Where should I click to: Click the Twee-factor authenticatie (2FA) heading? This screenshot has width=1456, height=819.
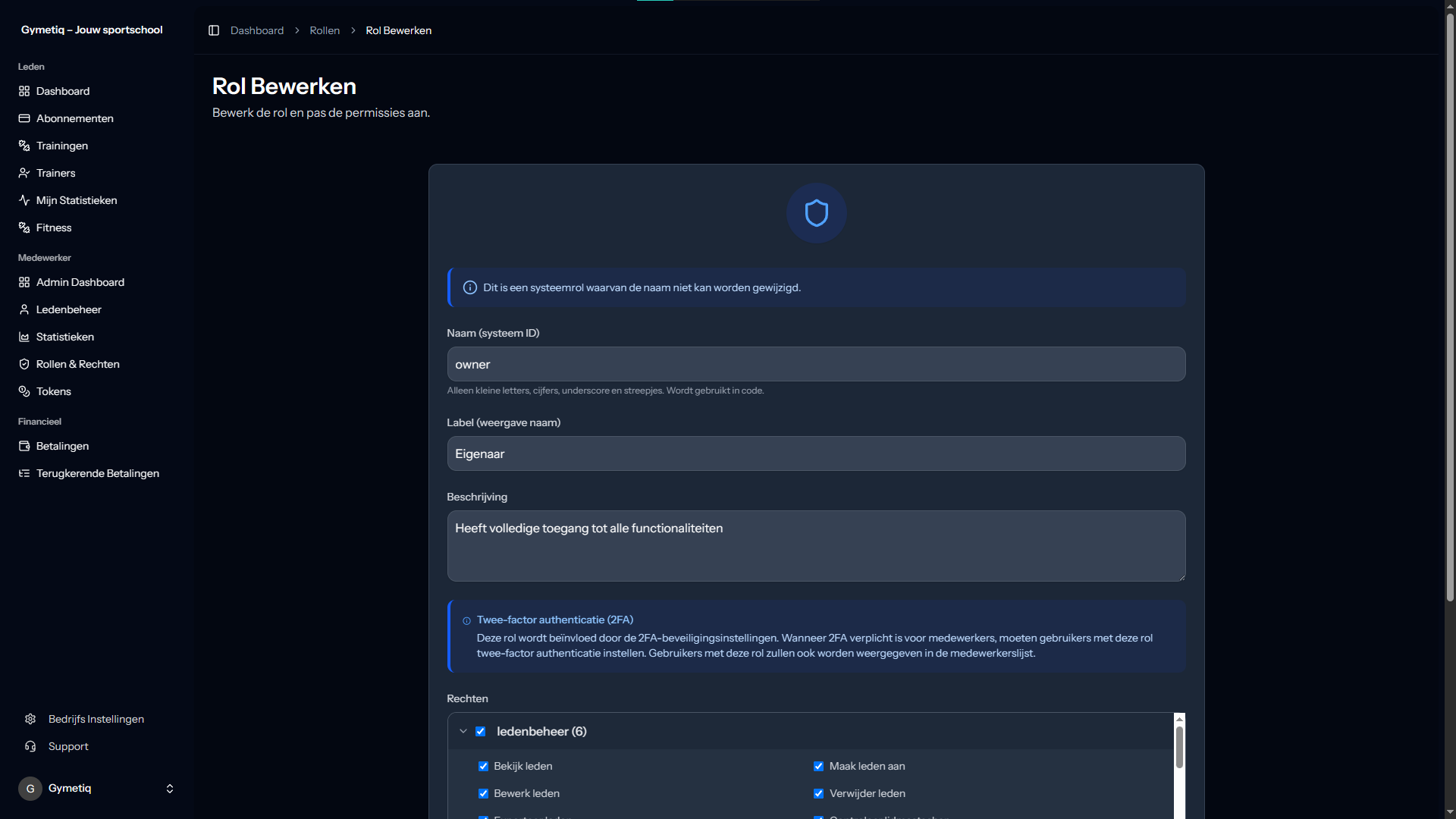(x=555, y=620)
